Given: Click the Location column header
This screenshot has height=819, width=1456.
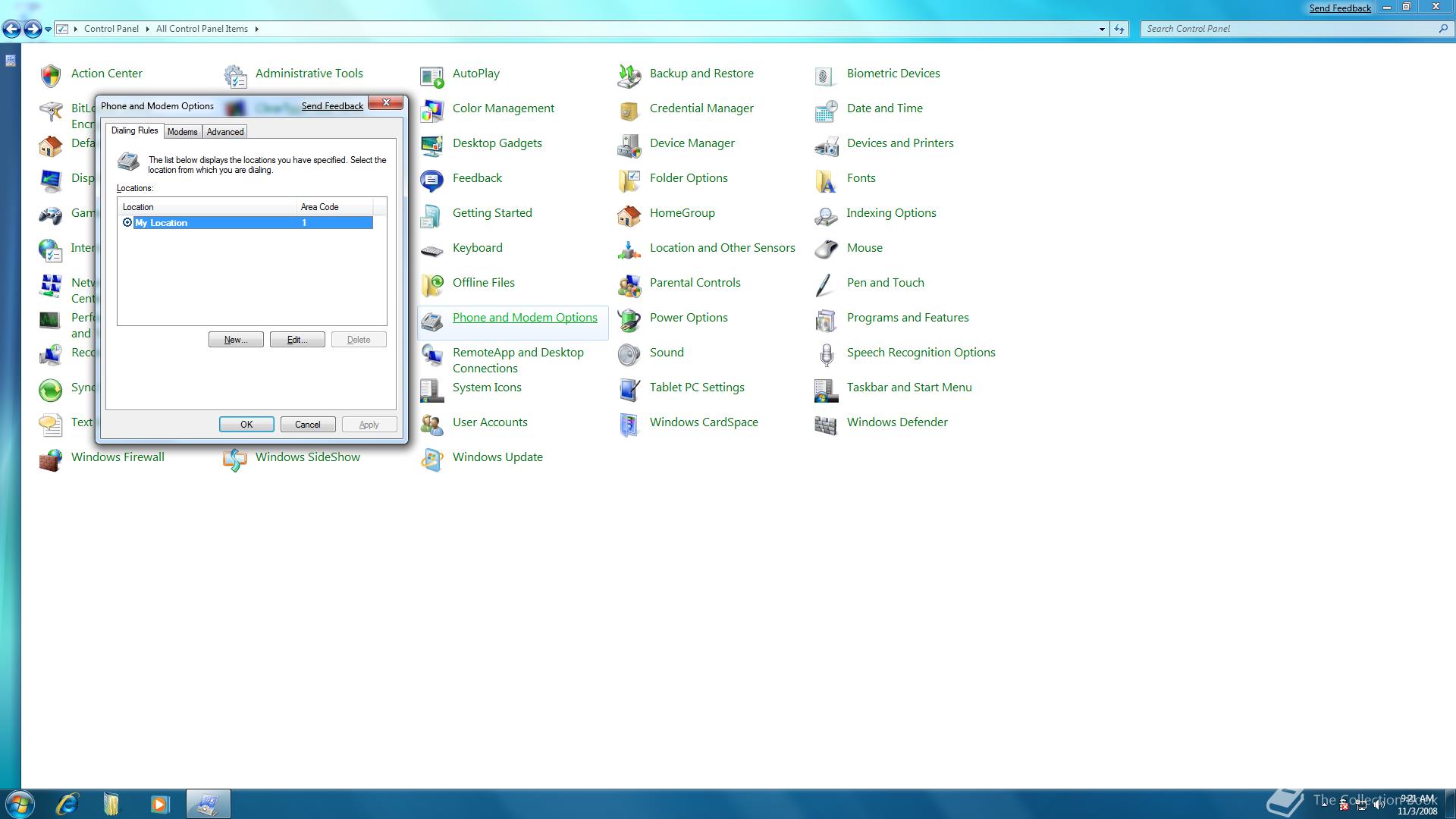Looking at the screenshot, I should [x=207, y=207].
